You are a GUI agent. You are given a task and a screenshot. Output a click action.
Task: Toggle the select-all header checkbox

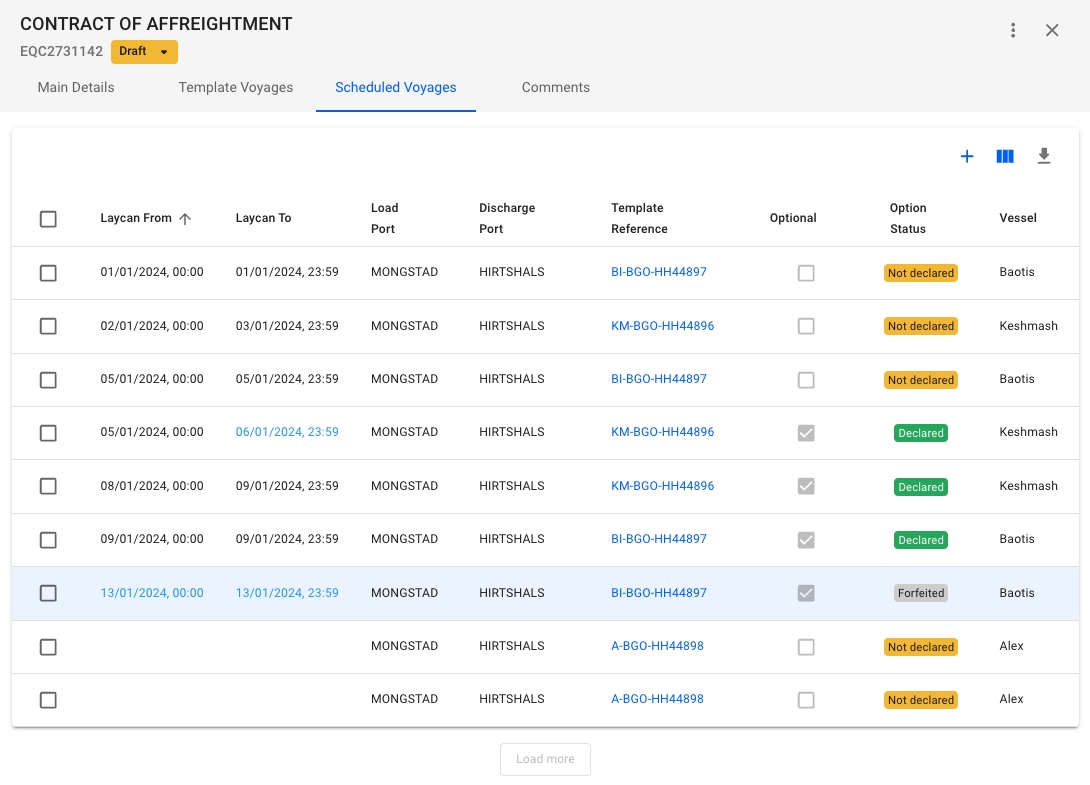48,219
